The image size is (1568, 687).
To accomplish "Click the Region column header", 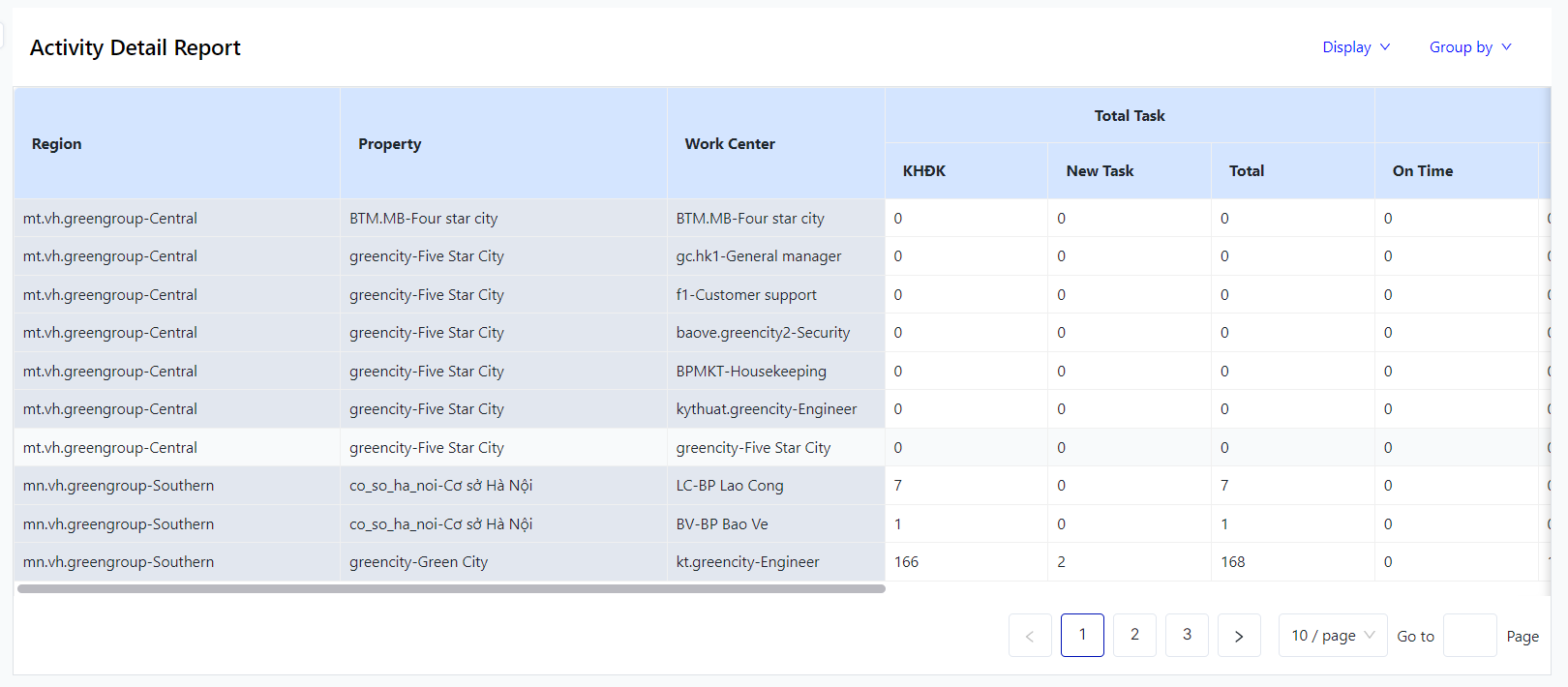I will click(x=57, y=144).
